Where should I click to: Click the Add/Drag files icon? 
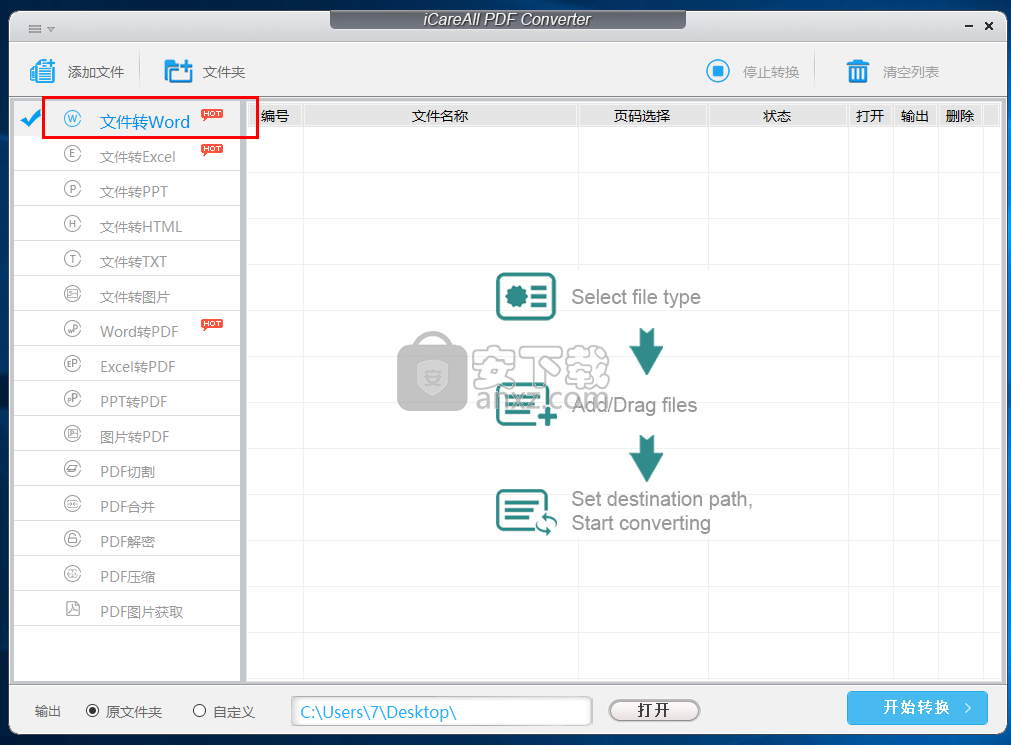(x=526, y=404)
